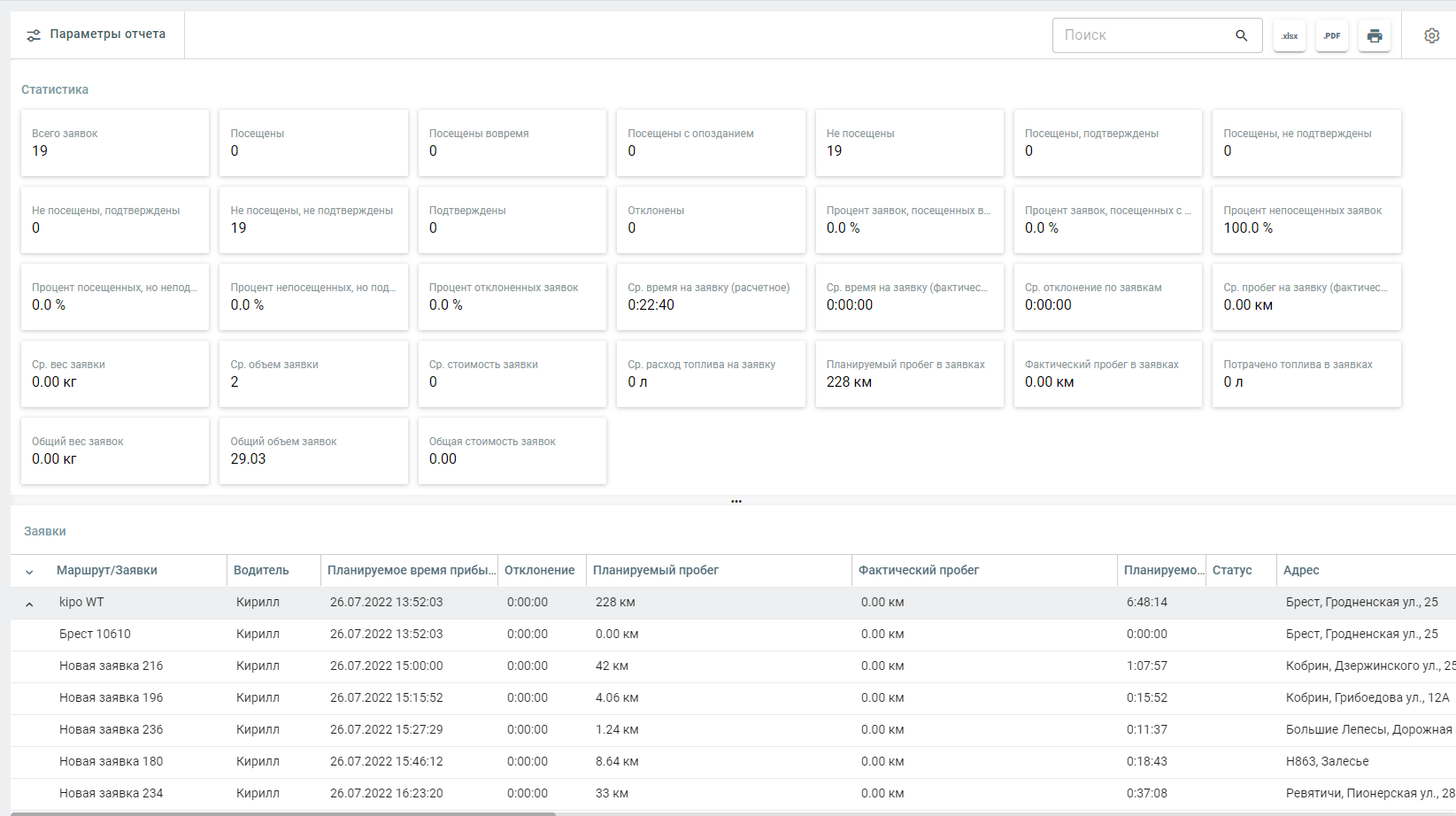Print the report
The image size is (1456, 816).
click(1374, 35)
